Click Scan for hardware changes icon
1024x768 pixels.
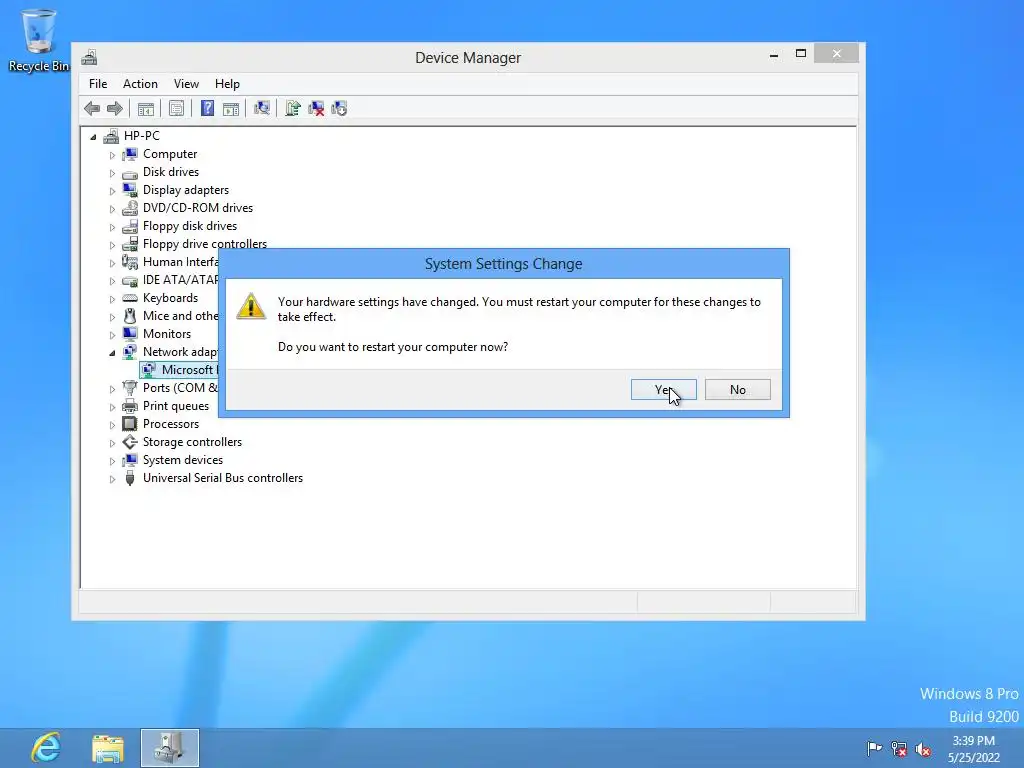point(262,108)
